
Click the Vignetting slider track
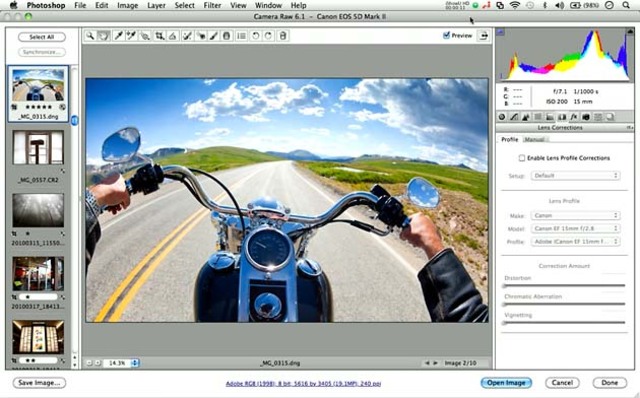tap(564, 322)
